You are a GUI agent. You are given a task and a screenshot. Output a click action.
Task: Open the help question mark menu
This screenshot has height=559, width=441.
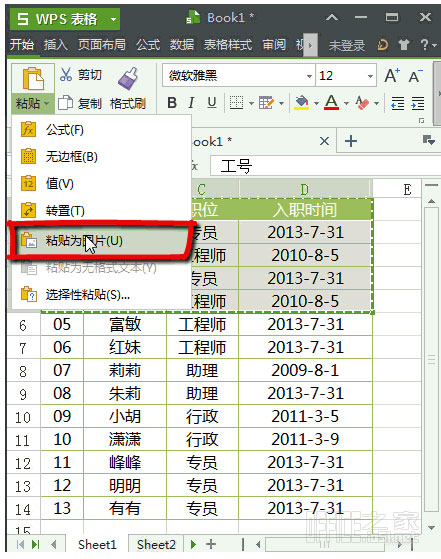[x=428, y=45]
